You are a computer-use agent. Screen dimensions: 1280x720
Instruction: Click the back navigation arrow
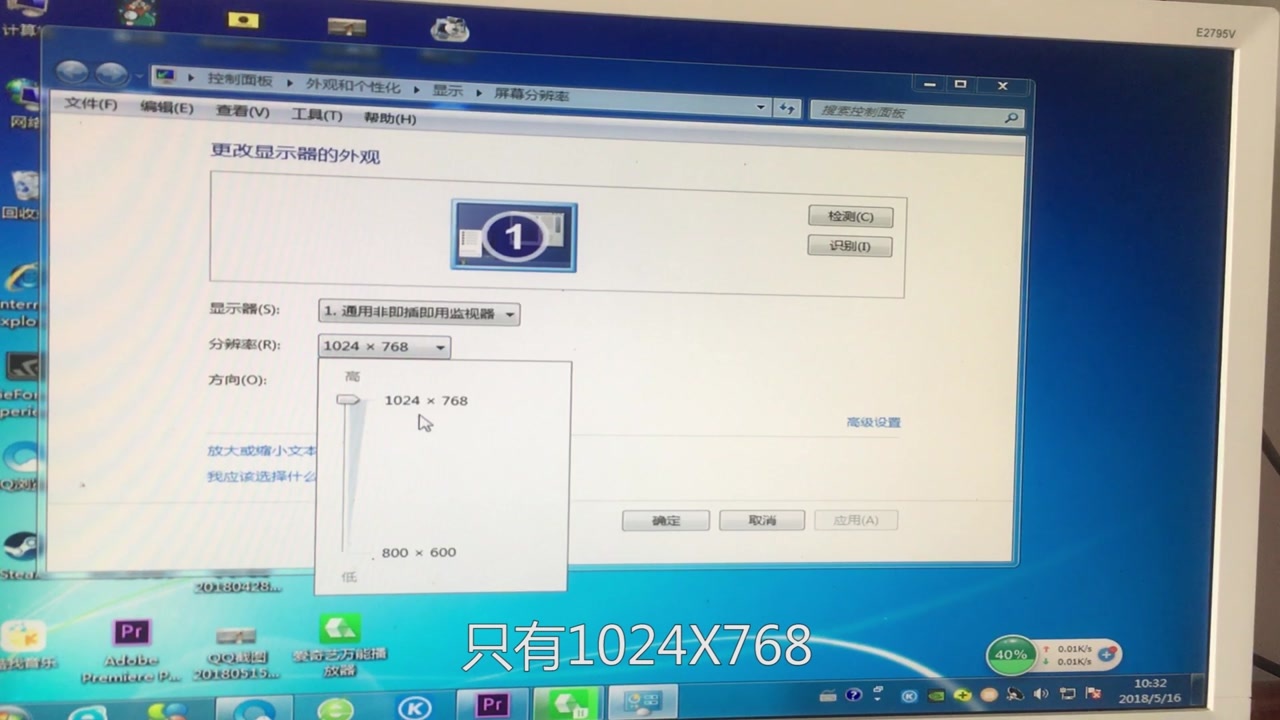pos(72,72)
